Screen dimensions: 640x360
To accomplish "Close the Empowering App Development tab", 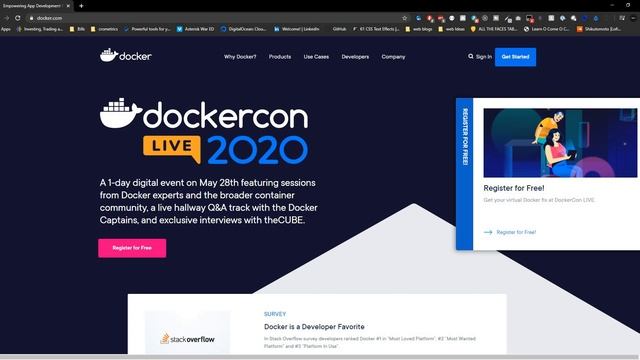I will click(x=68, y=6).
